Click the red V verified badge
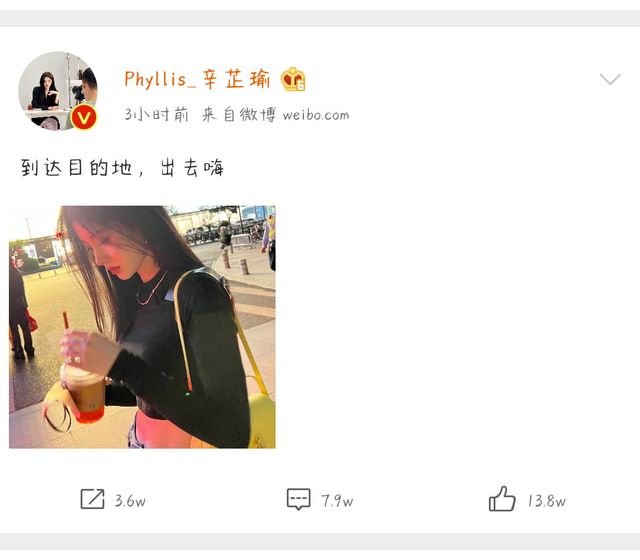The width and height of the screenshot is (640, 560). pyautogui.click(x=84, y=118)
